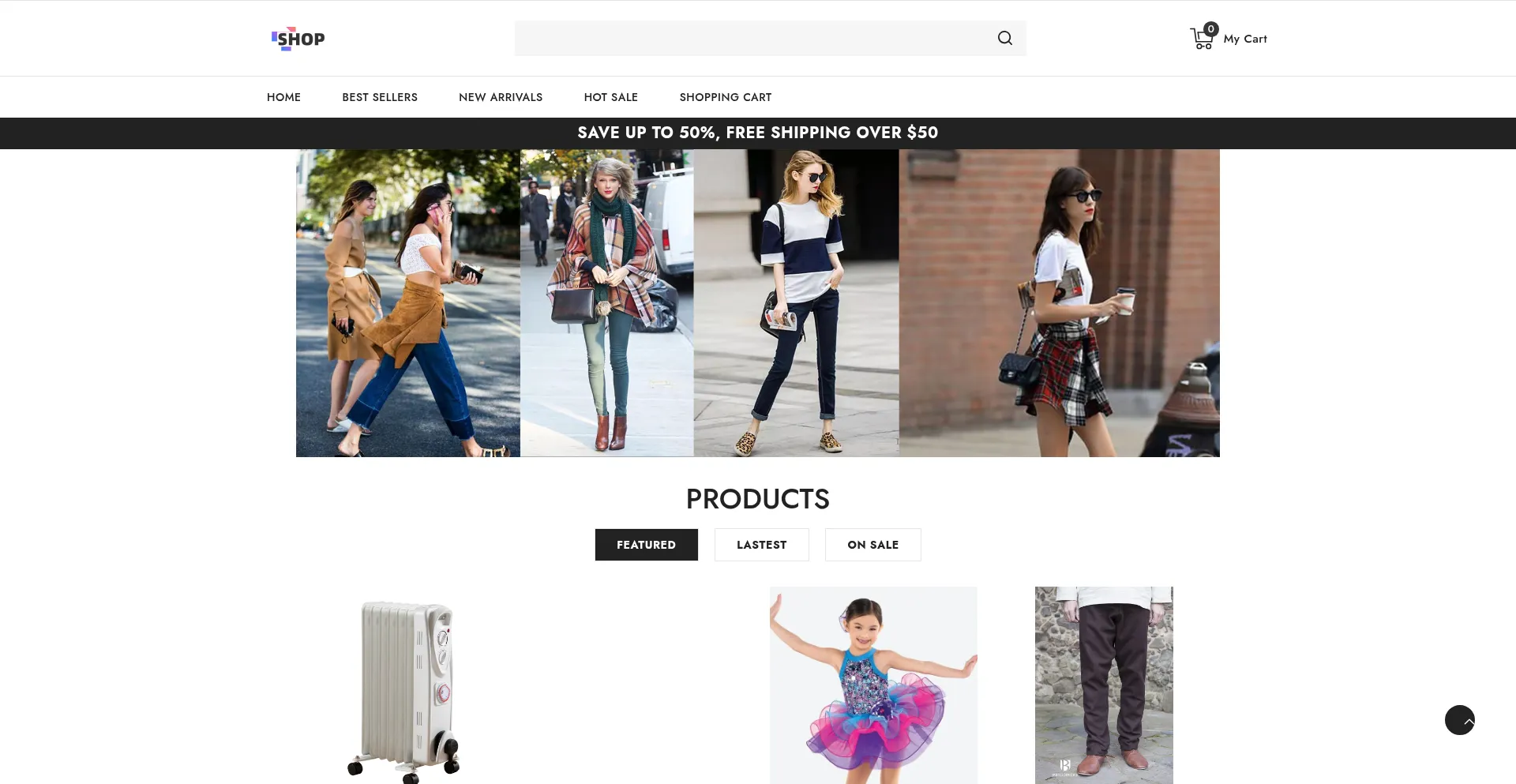The image size is (1516, 784).
Task: Focus the search input field
Action: point(750,38)
